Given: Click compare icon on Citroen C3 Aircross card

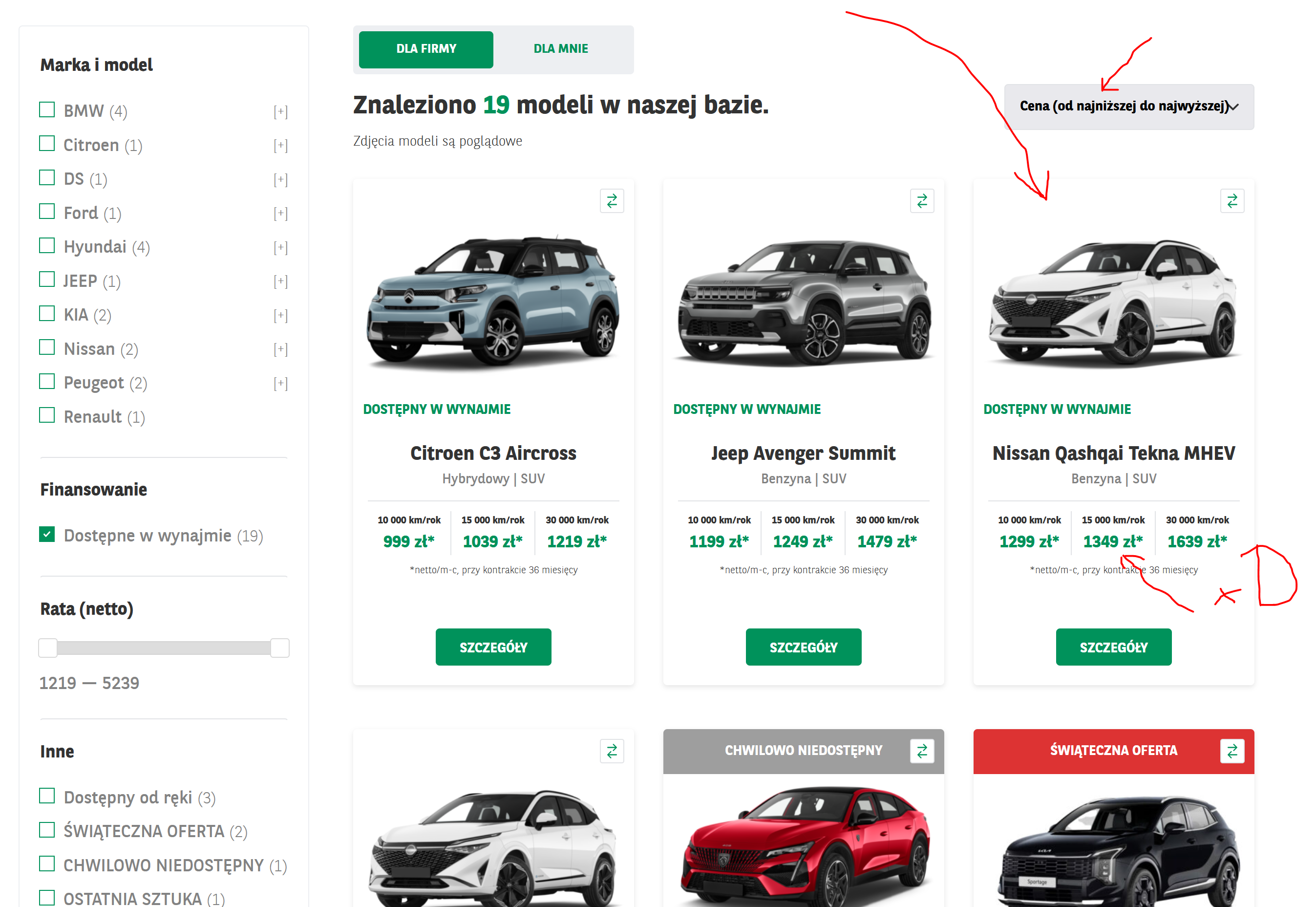Looking at the screenshot, I should [x=611, y=201].
